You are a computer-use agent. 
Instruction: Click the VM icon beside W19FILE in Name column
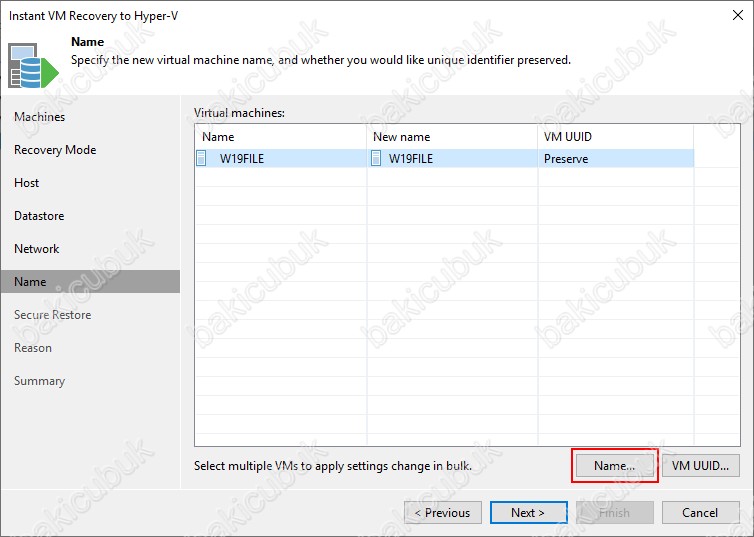(201, 158)
